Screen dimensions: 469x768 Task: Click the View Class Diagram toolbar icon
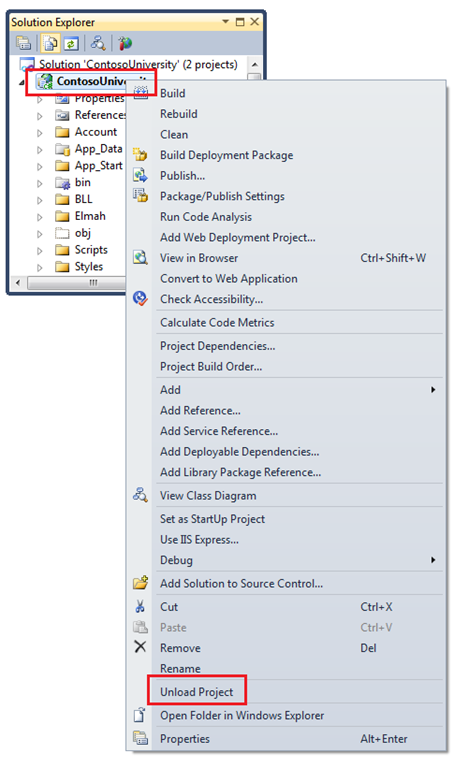[x=98, y=43]
